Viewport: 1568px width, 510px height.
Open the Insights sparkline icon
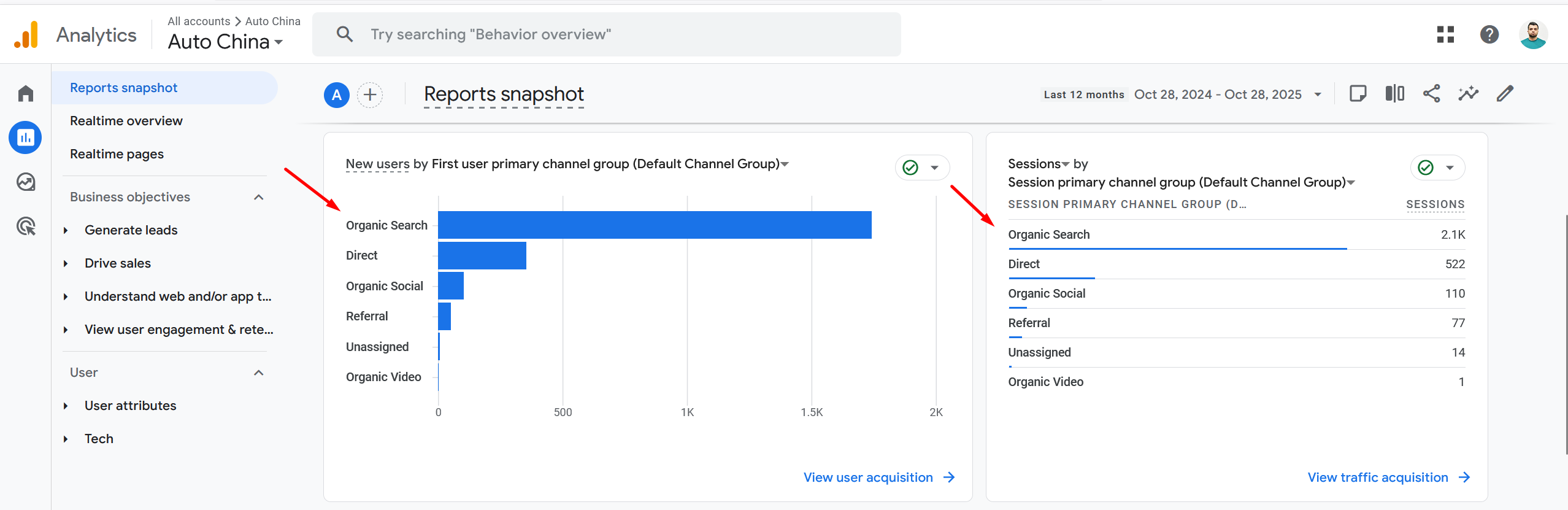(x=1468, y=94)
